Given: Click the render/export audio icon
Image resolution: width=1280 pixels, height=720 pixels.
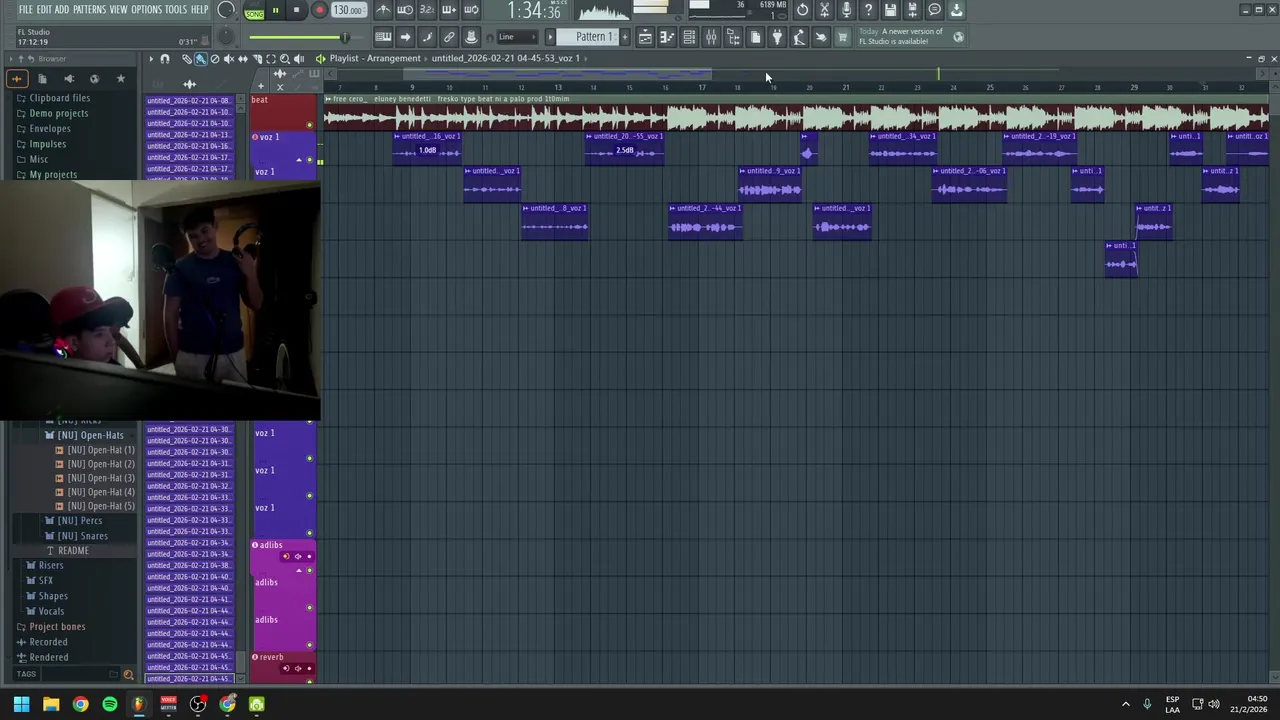Looking at the screenshot, I should [x=912, y=10].
